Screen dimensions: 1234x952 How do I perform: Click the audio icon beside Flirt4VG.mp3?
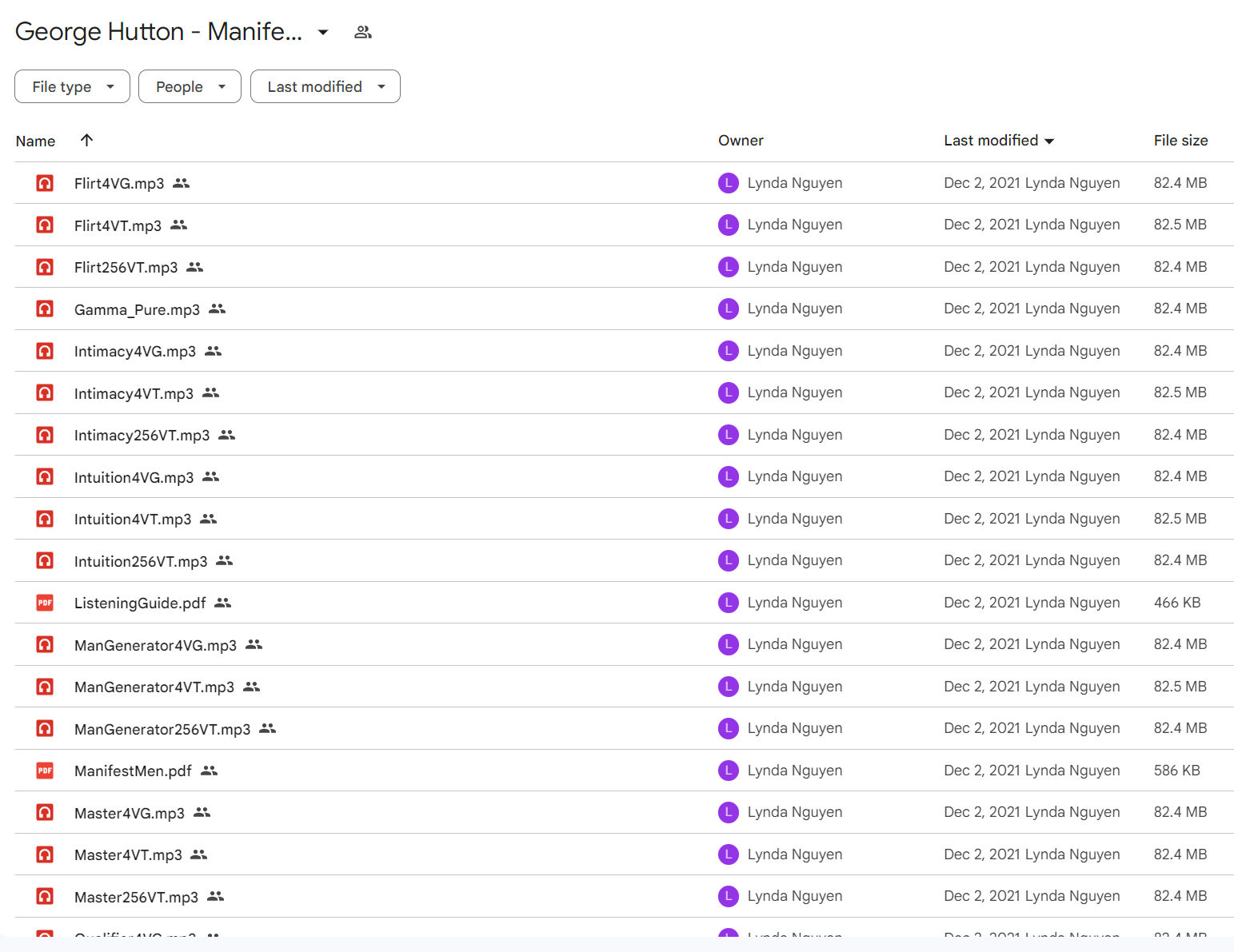pos(45,183)
